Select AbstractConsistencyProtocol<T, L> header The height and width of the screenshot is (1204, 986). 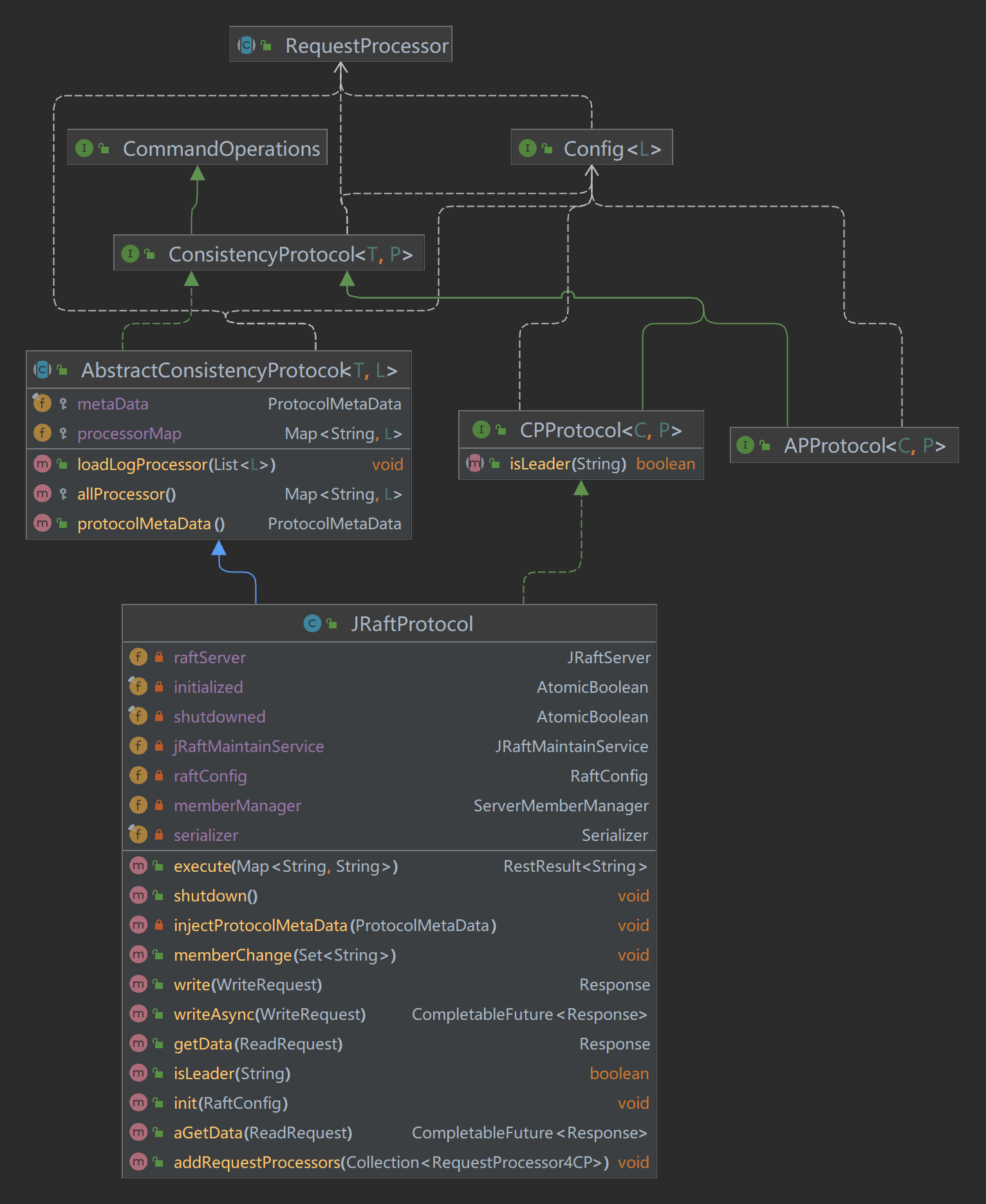coord(219,370)
